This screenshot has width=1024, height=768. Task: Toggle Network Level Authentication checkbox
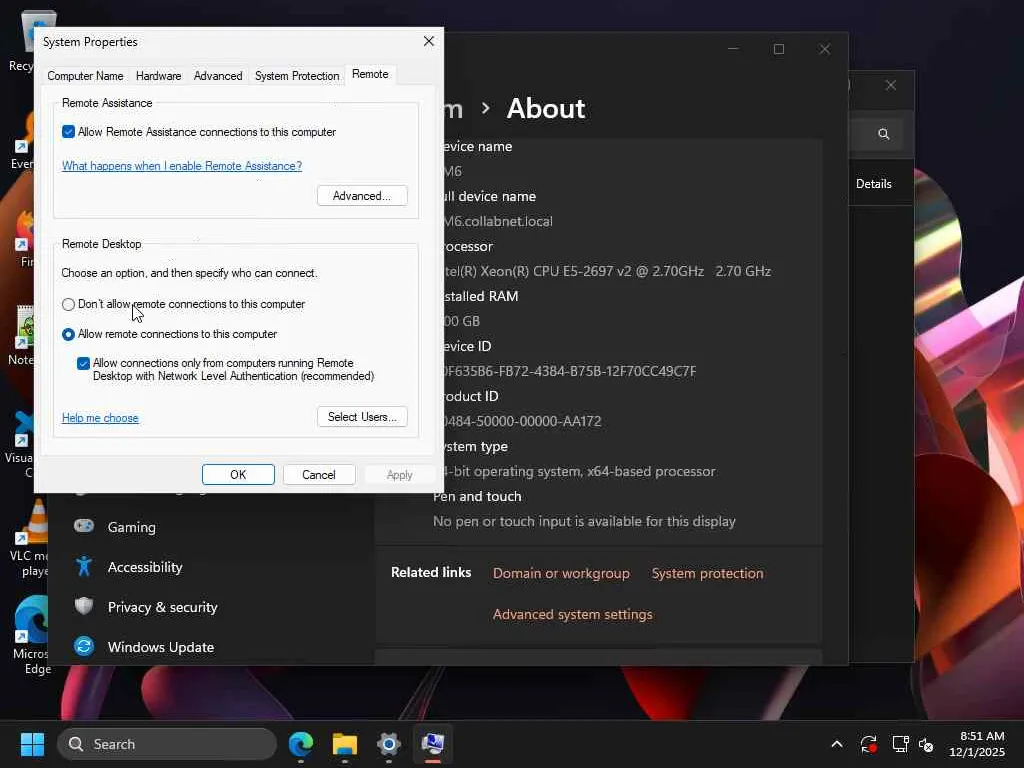83,363
